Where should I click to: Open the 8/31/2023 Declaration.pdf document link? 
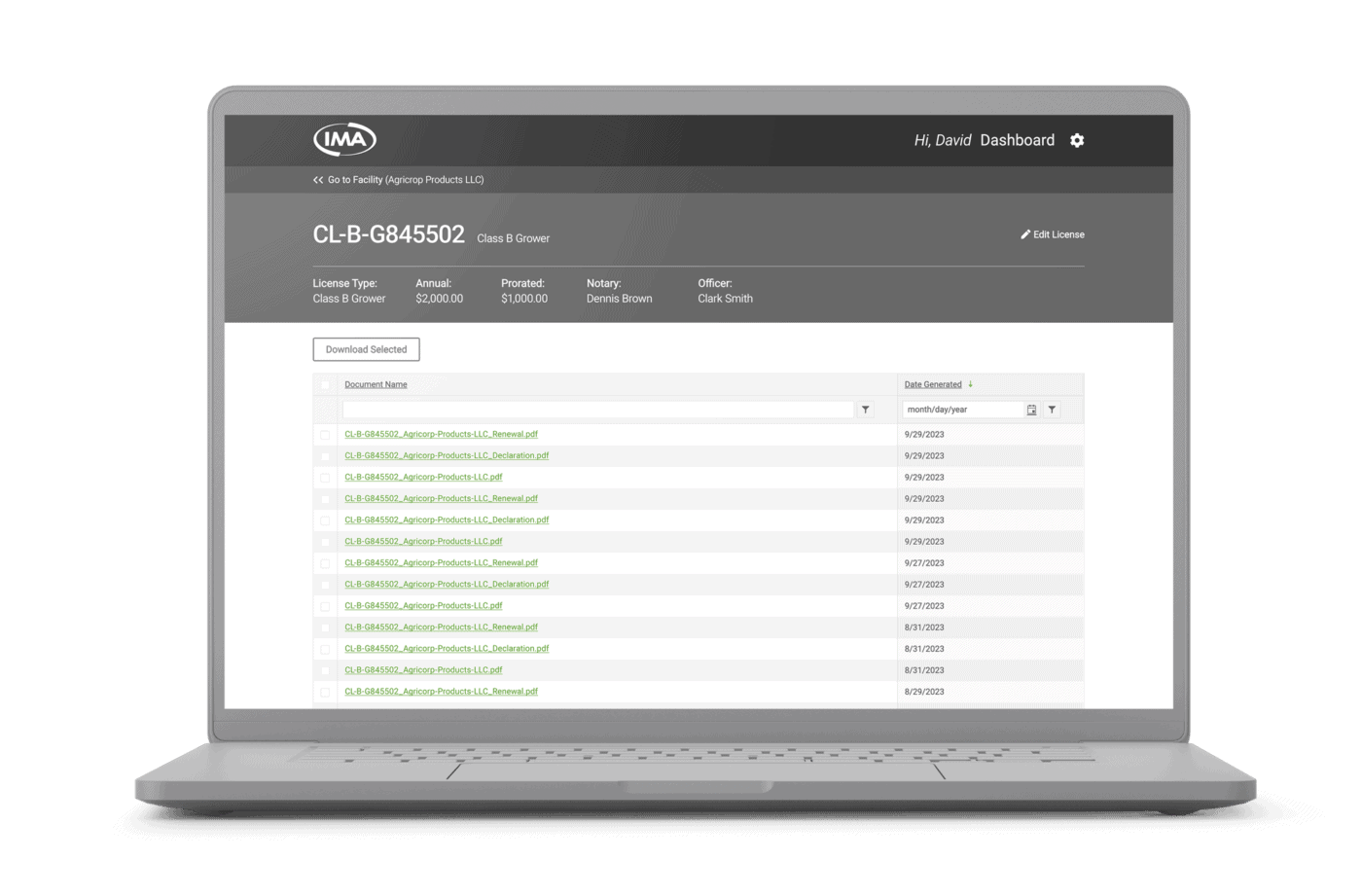(447, 649)
